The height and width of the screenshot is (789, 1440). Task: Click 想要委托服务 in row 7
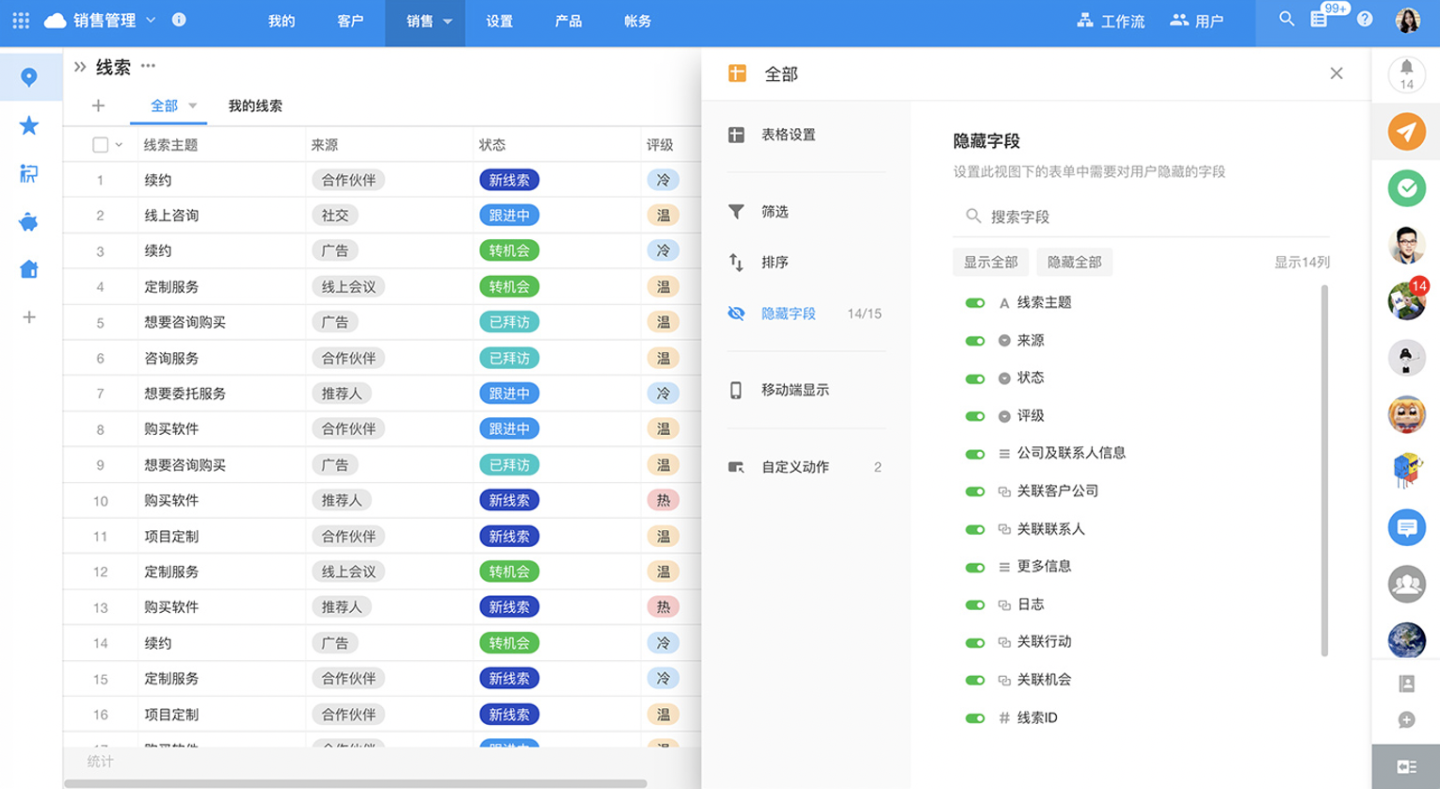(185, 394)
